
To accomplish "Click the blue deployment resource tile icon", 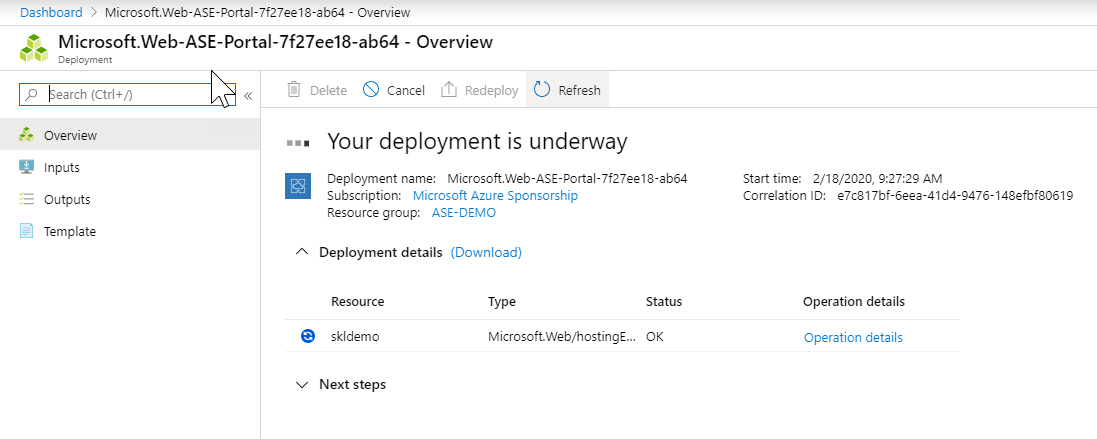I will coord(298,186).
